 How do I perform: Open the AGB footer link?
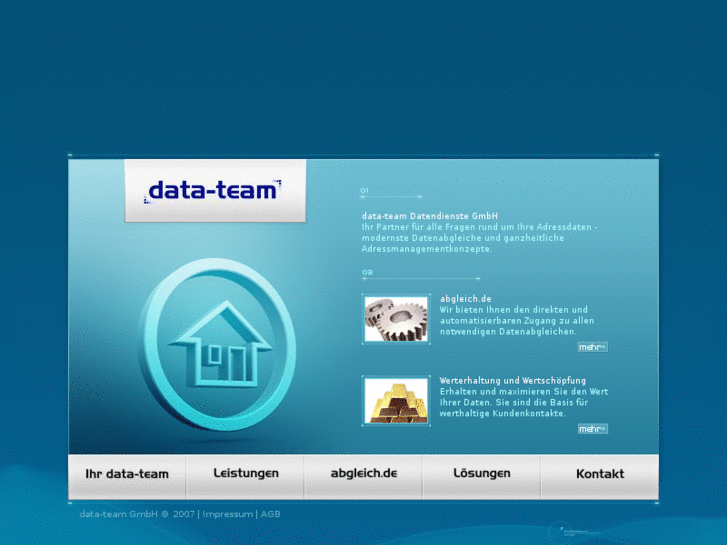point(270,514)
